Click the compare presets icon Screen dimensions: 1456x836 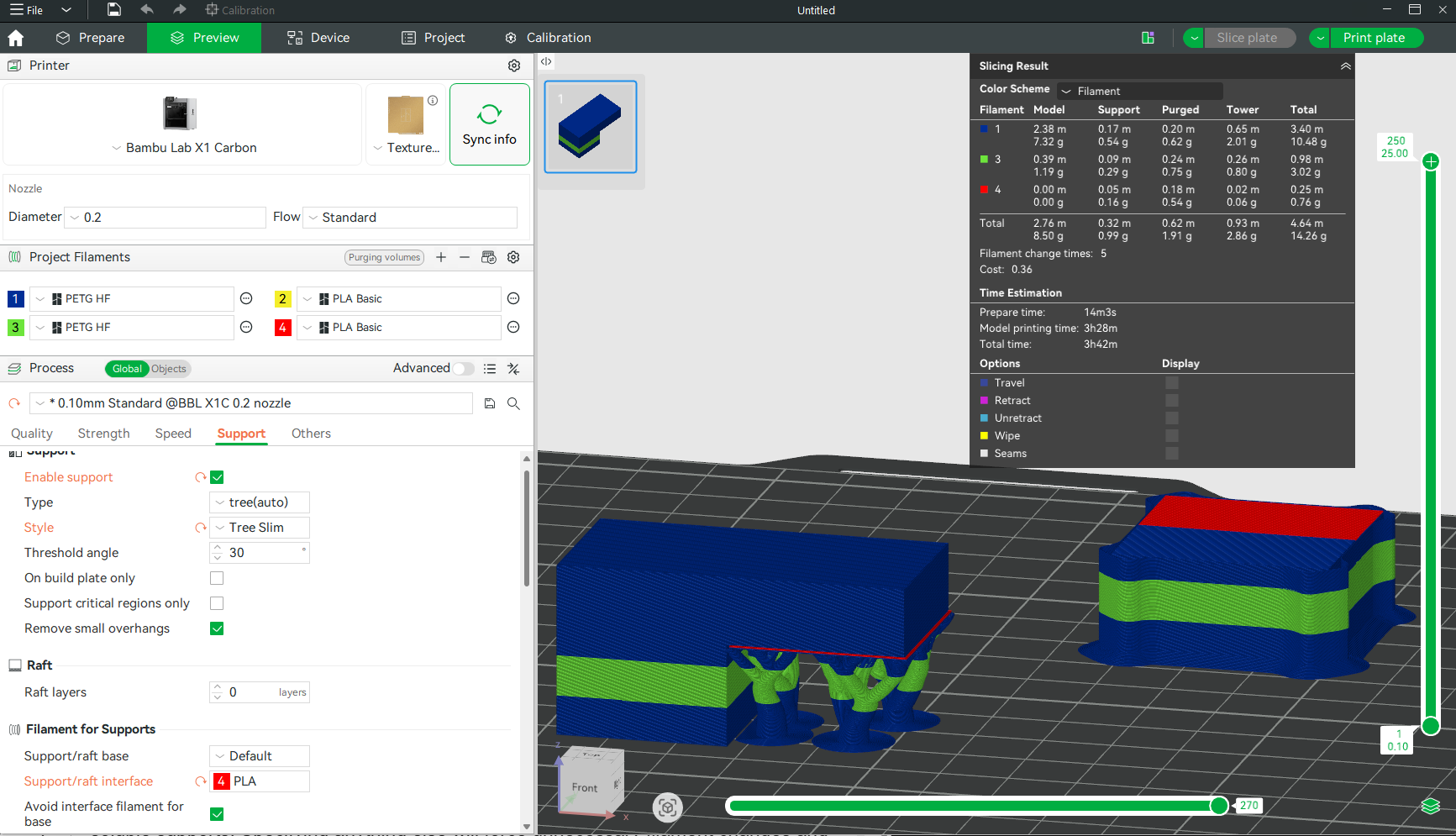pyautogui.click(x=513, y=369)
